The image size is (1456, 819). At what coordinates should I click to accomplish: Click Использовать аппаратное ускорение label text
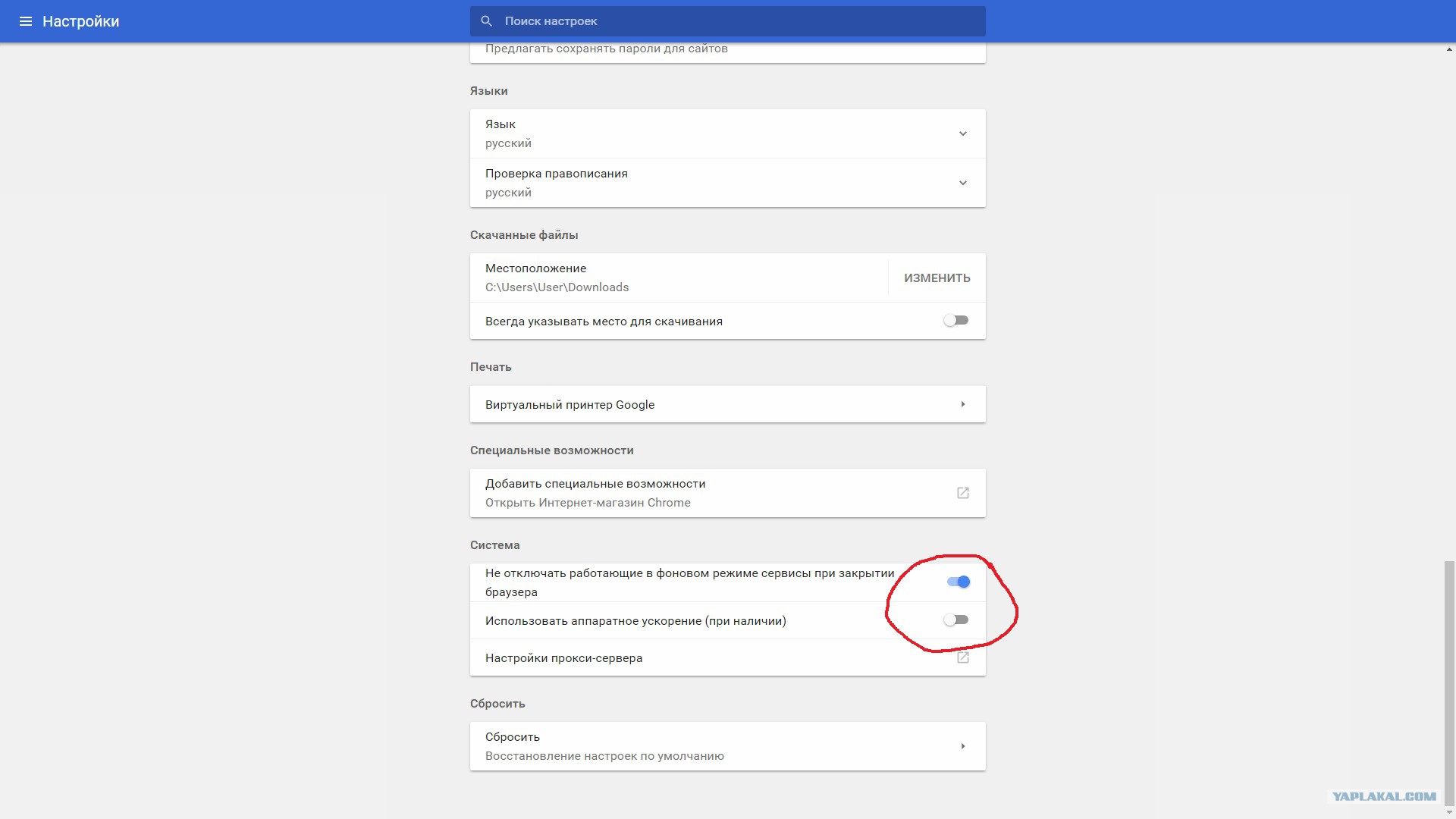[635, 621]
